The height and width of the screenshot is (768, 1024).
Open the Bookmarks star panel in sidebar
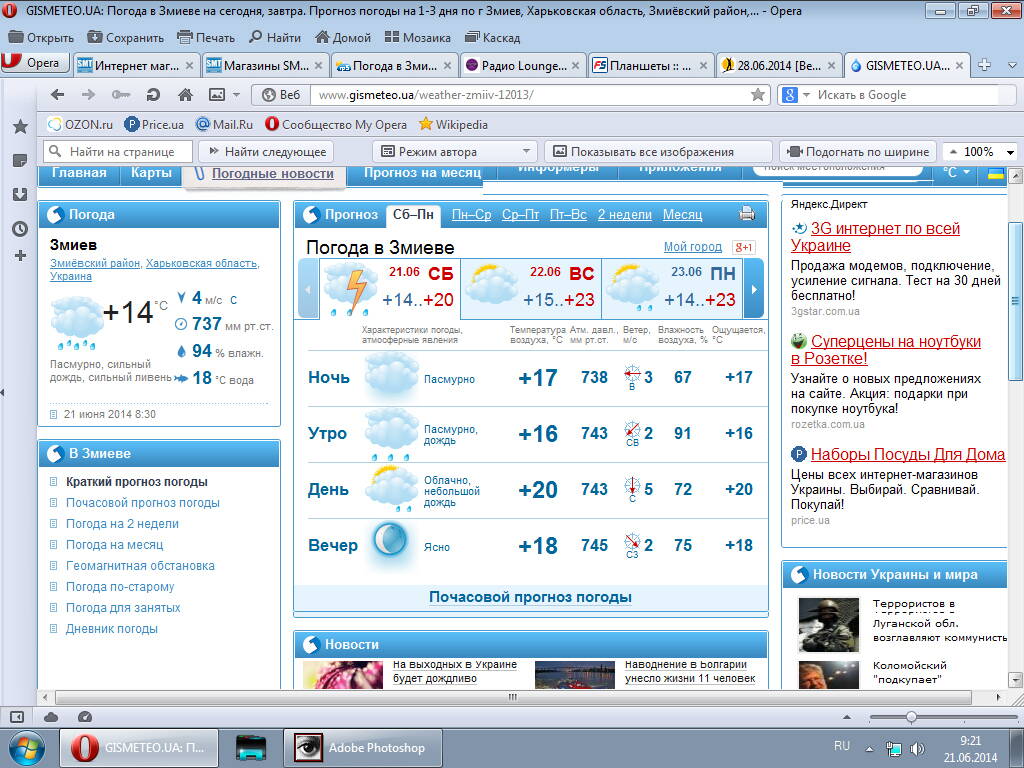pos(19,127)
